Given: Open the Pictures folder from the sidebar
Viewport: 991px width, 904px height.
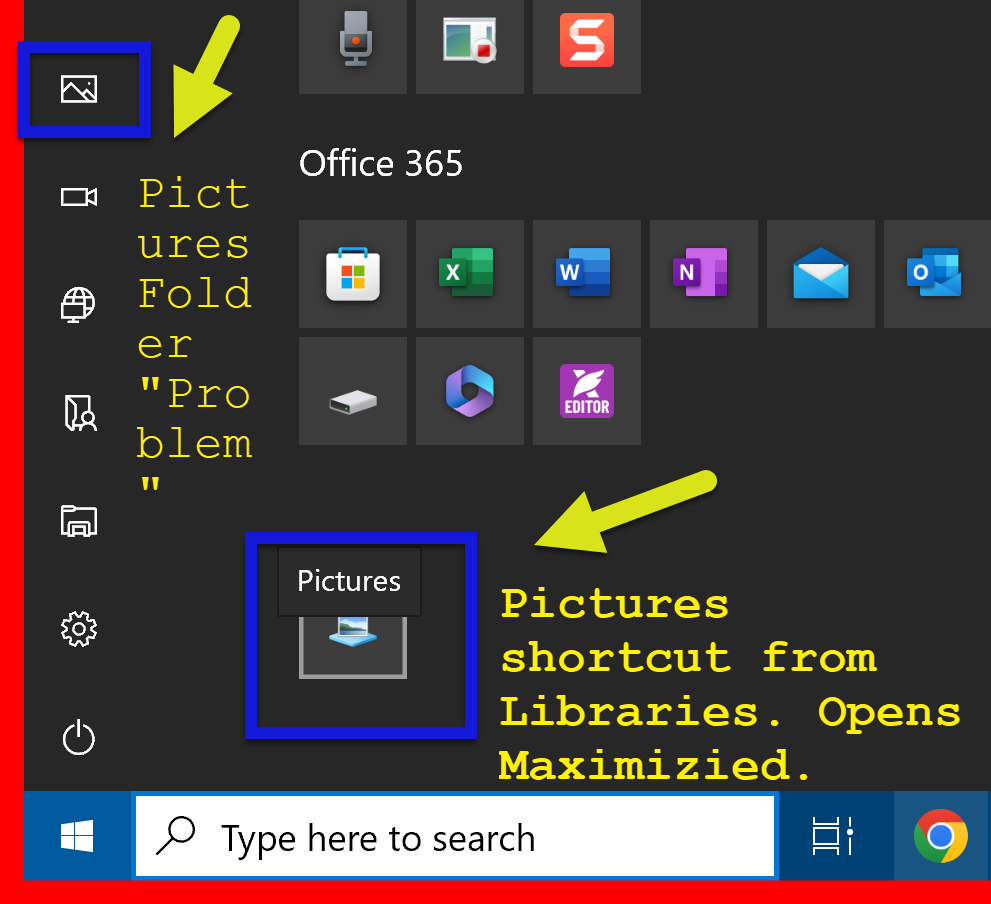Looking at the screenshot, I should (x=78, y=90).
